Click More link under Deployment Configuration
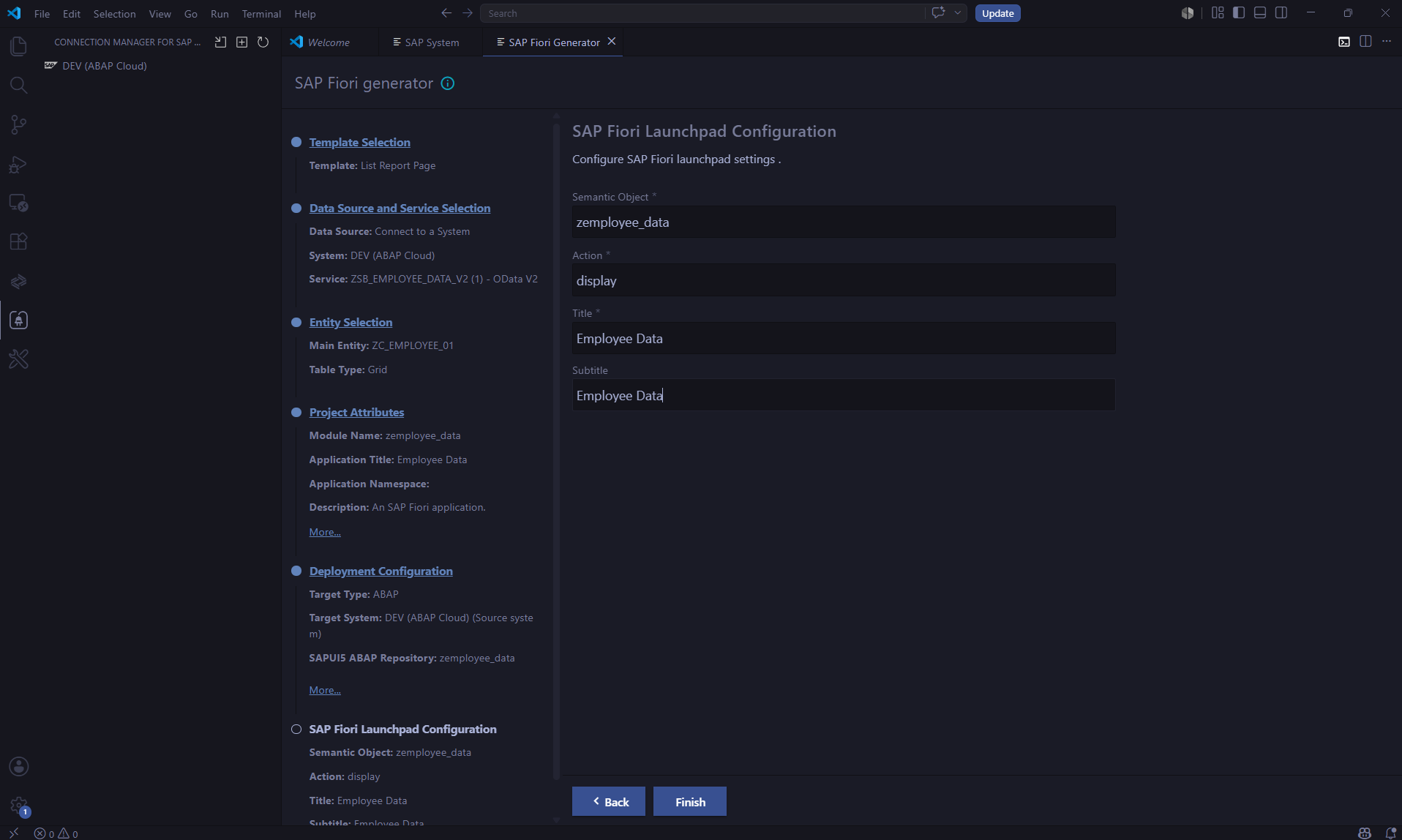The height and width of the screenshot is (840, 1402). [x=325, y=690]
